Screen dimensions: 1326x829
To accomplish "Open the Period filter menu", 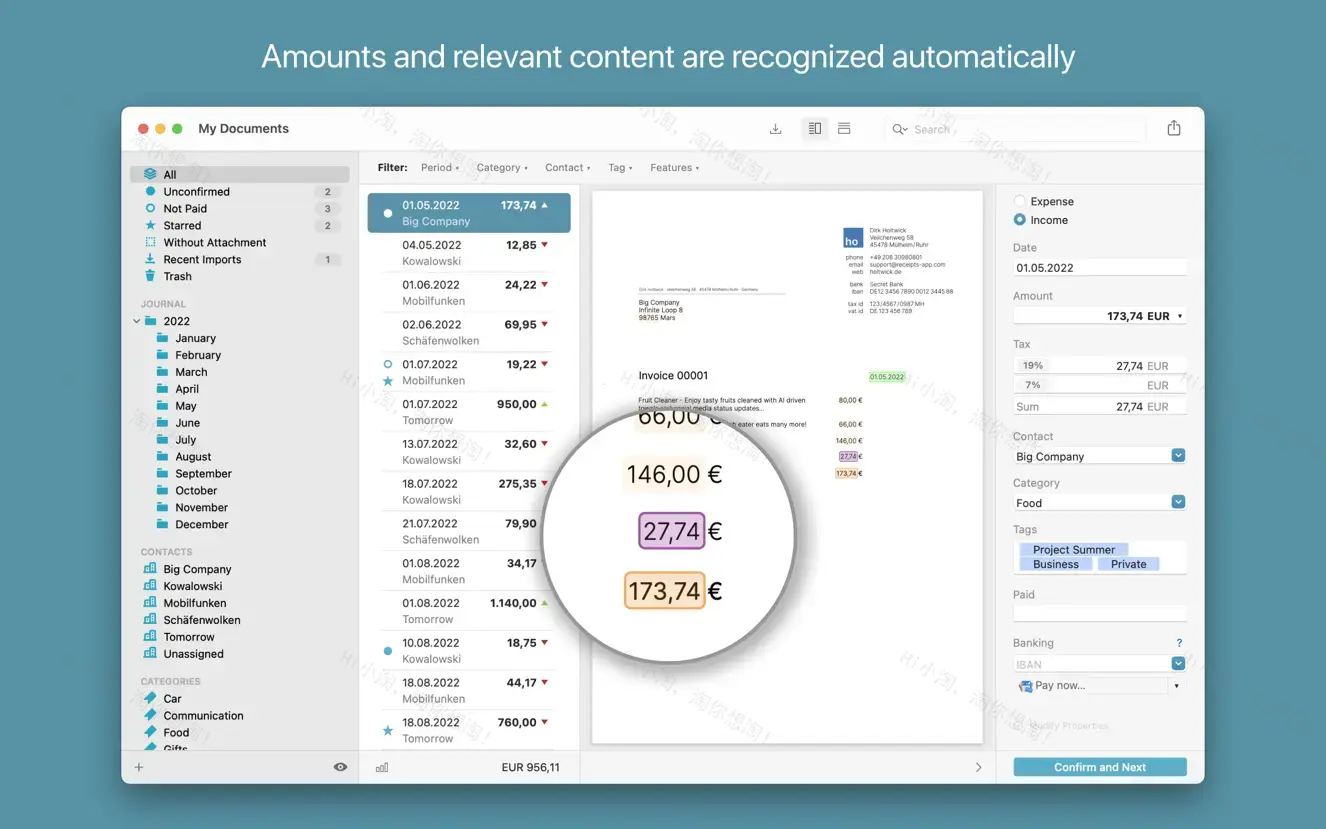I will [439, 167].
